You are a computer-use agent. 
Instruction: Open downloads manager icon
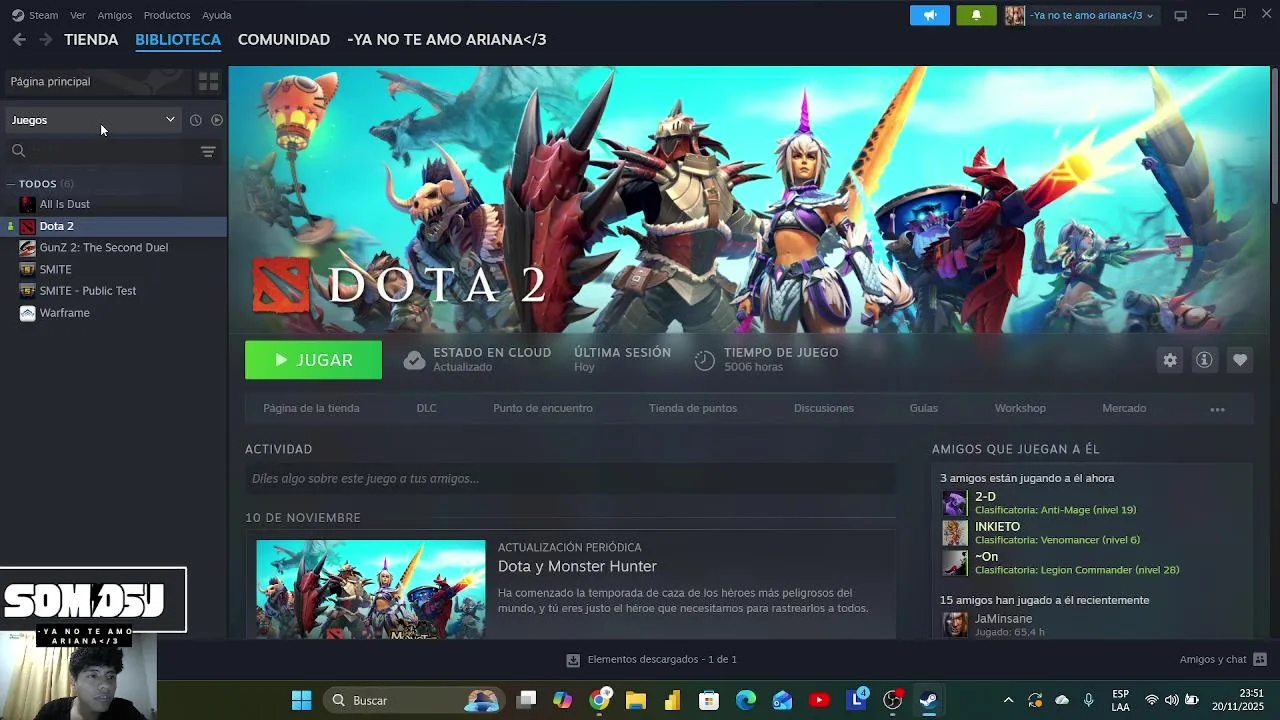click(573, 660)
